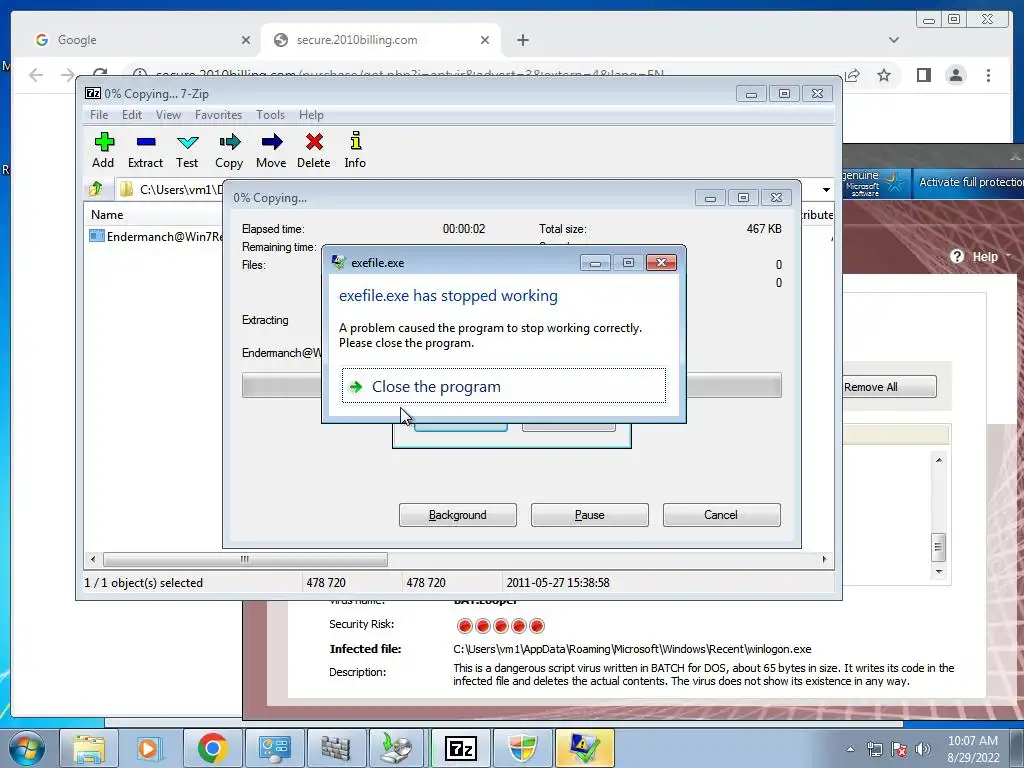Show hidden system tray icons
The image size is (1024, 768).
(x=850, y=749)
